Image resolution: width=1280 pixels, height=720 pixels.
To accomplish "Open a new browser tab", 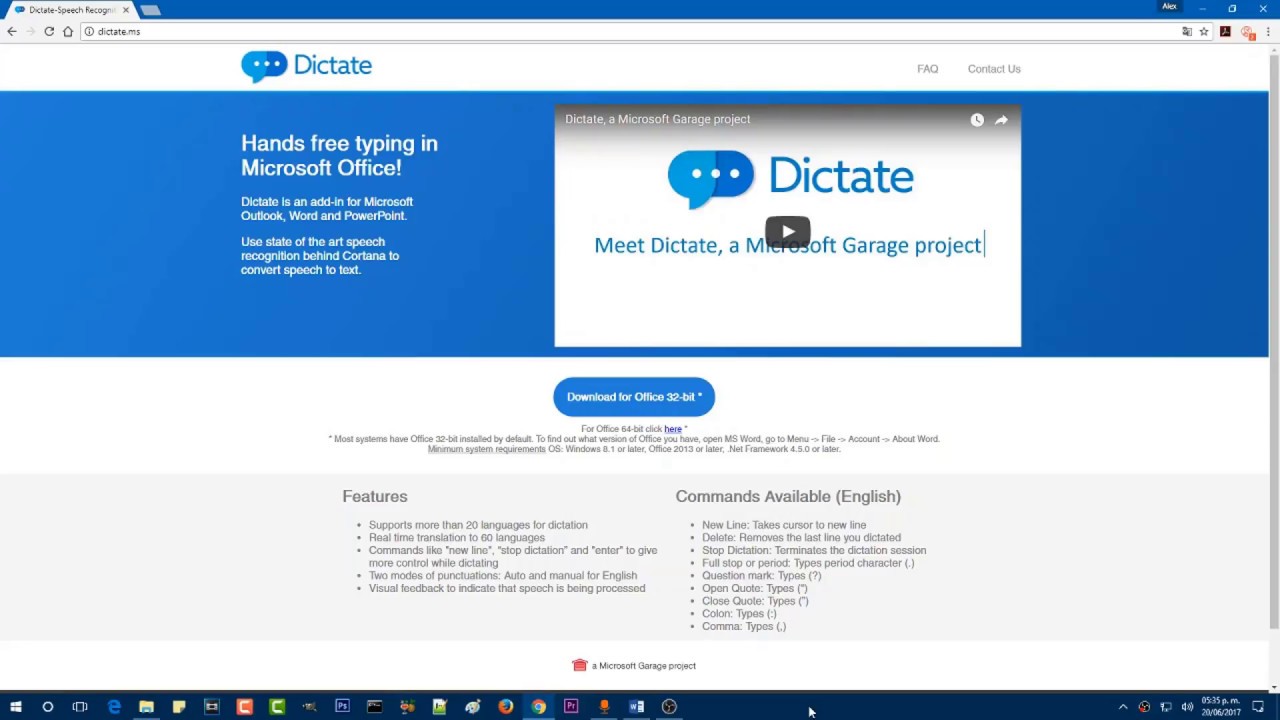I will (150, 10).
